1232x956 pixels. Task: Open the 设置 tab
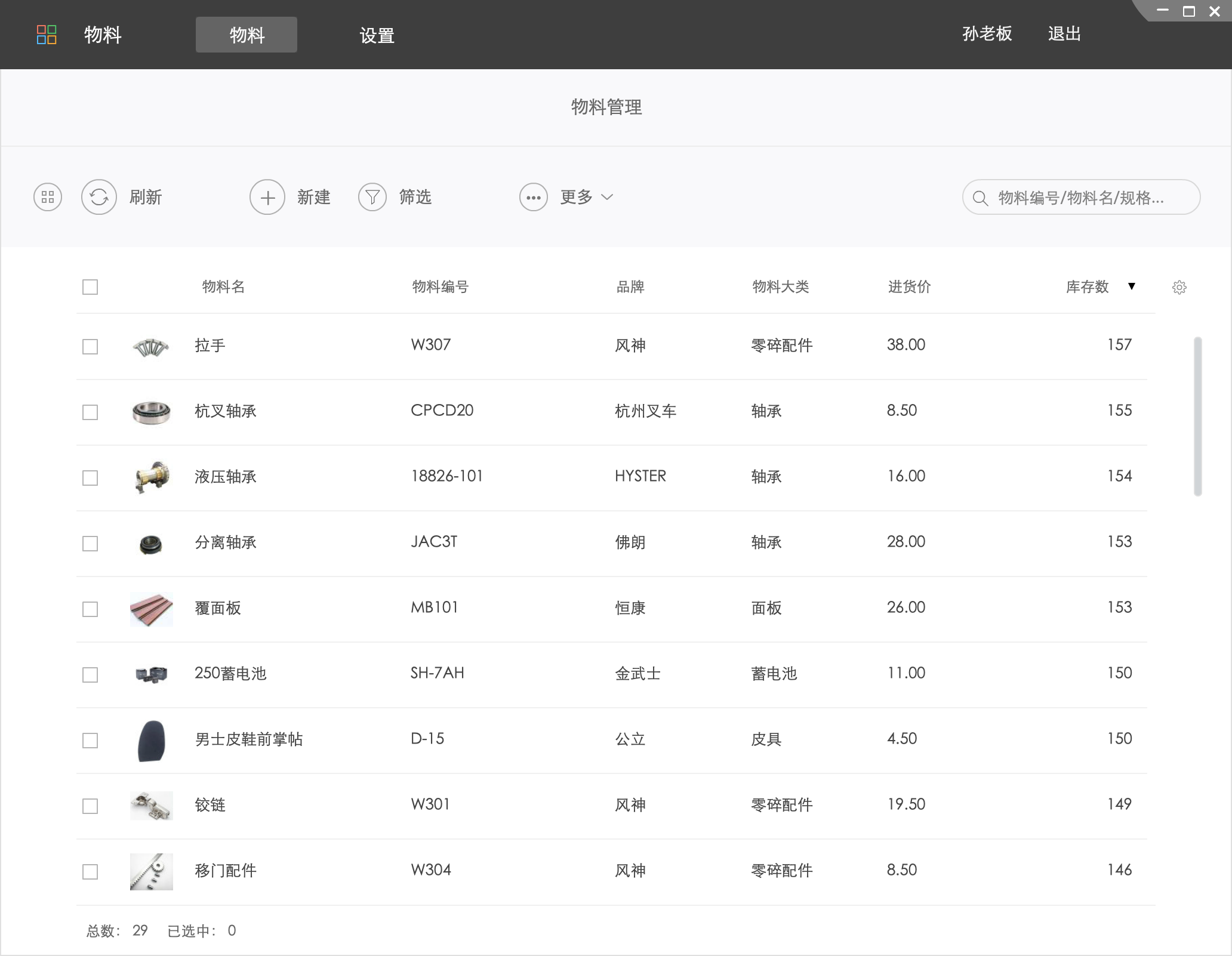377,35
